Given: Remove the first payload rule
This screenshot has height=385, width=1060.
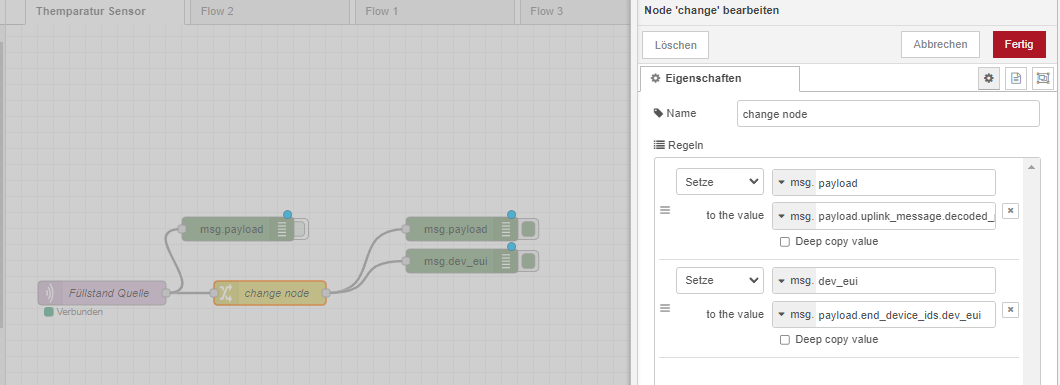Looking at the screenshot, I should point(1010,211).
